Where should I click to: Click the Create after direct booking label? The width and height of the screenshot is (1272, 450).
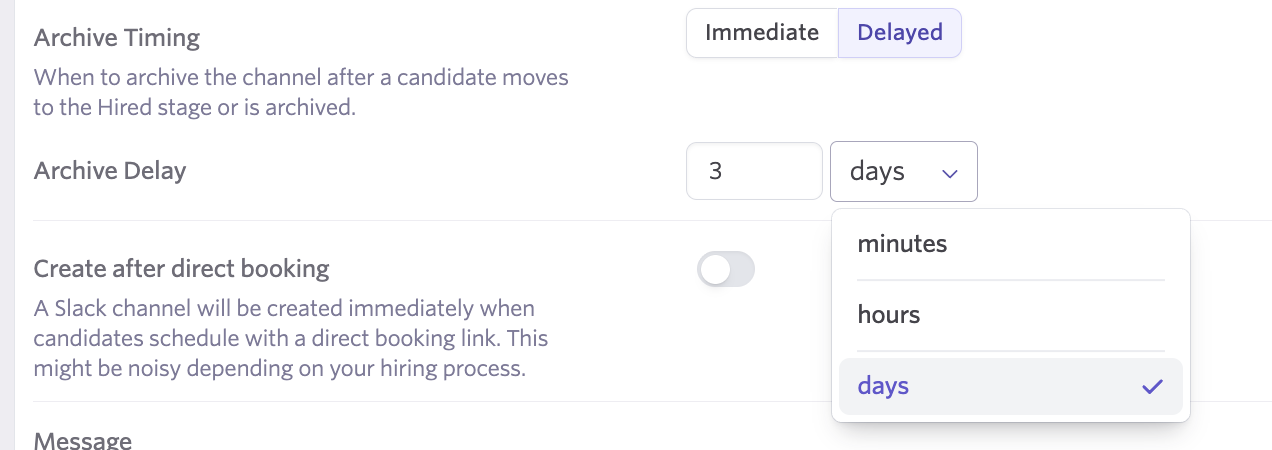[x=181, y=269]
